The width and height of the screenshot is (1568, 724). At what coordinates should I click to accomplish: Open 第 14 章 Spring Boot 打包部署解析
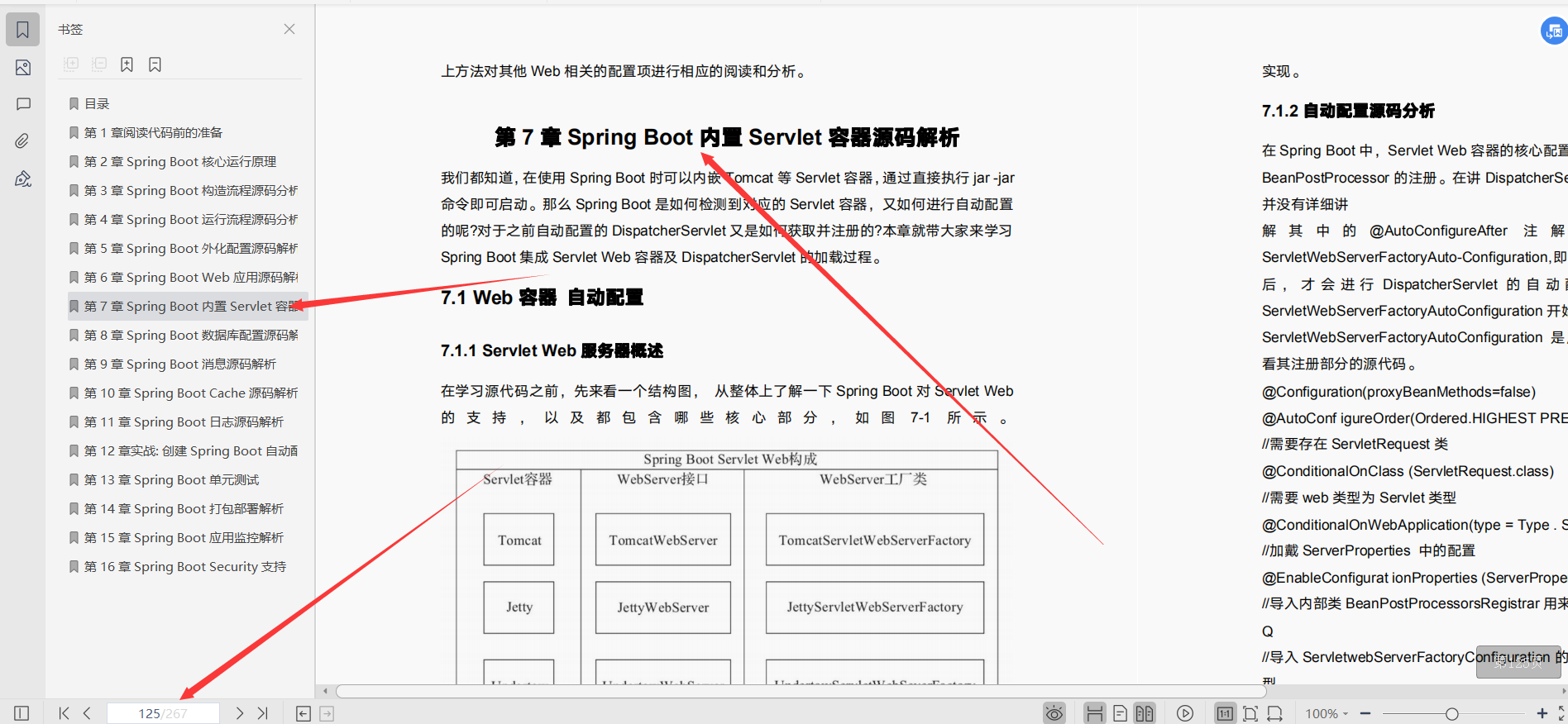coord(184,508)
